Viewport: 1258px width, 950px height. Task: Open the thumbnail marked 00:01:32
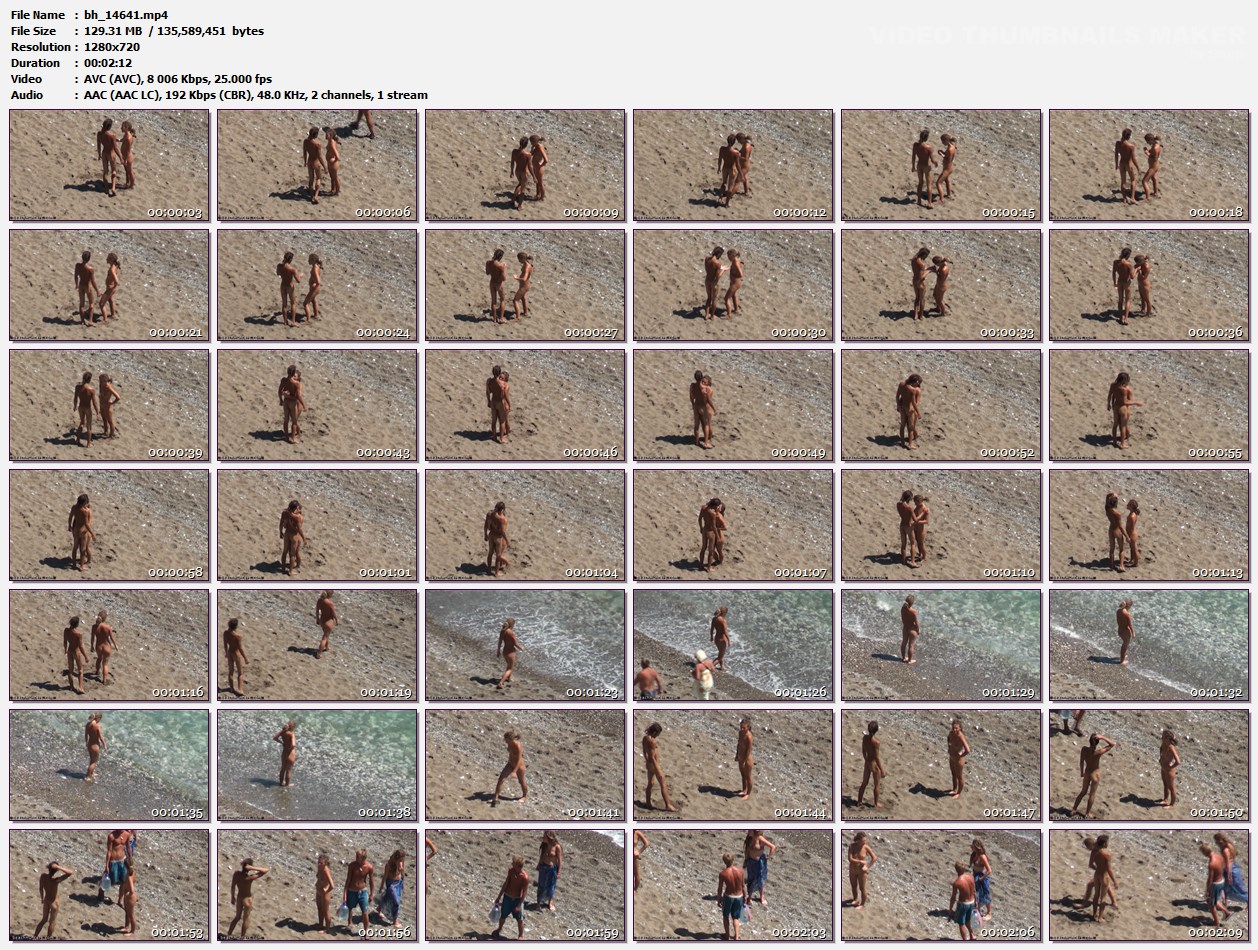point(1149,645)
